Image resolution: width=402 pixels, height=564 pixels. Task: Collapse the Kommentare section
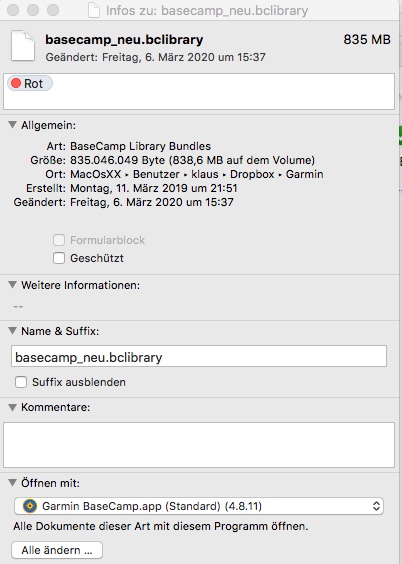(x=13, y=407)
